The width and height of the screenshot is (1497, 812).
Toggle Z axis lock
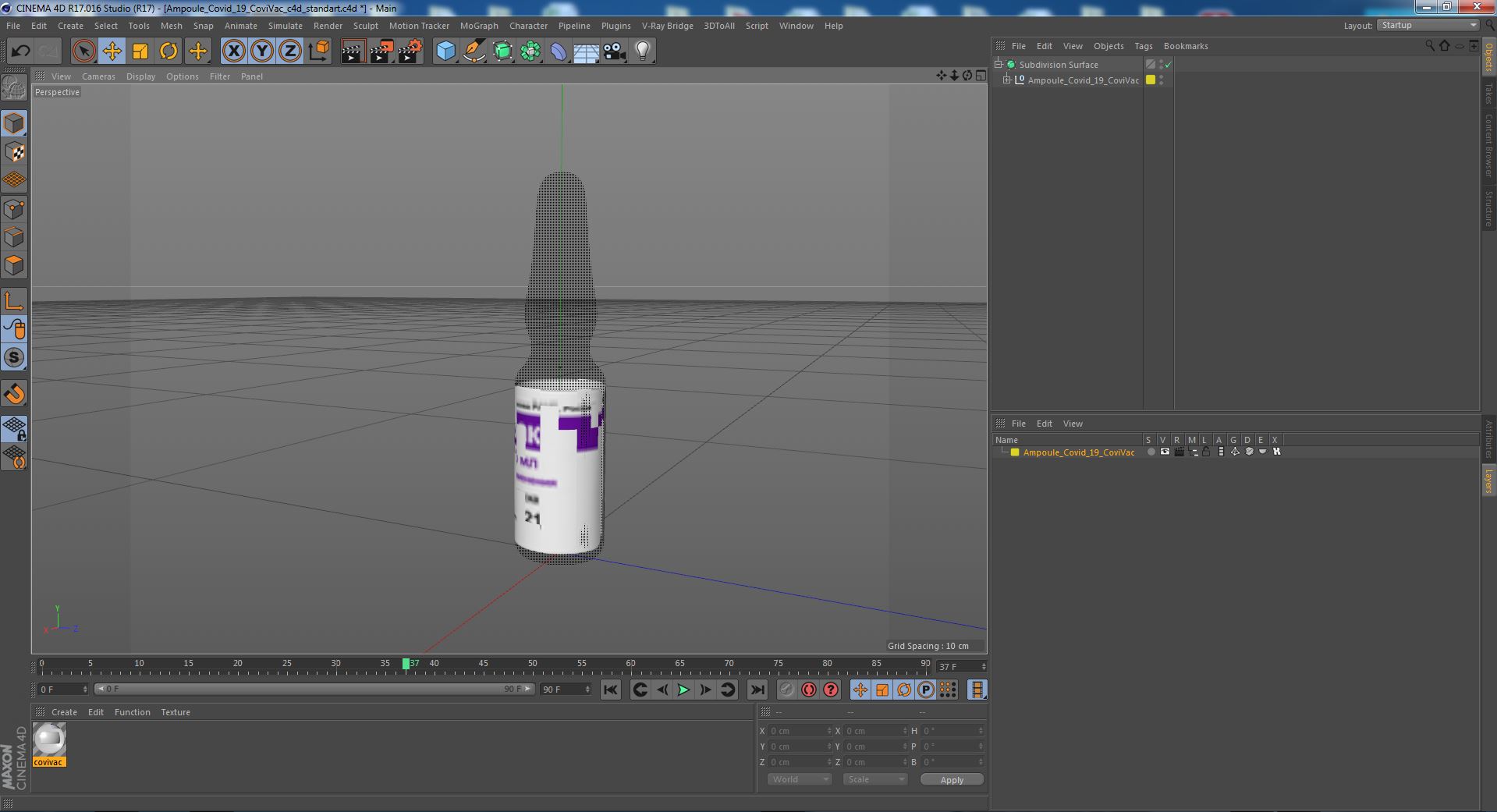pos(290,51)
